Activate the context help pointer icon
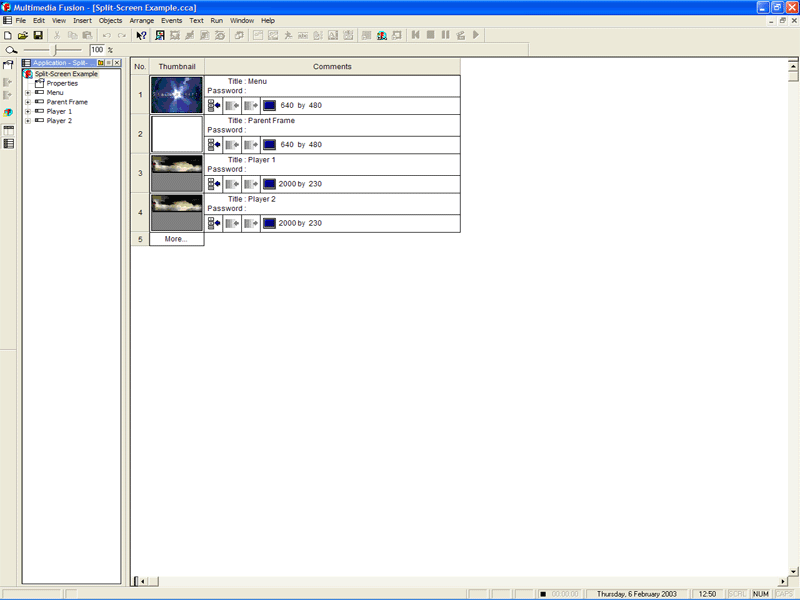Image resolution: width=800 pixels, height=600 pixels. point(141,35)
